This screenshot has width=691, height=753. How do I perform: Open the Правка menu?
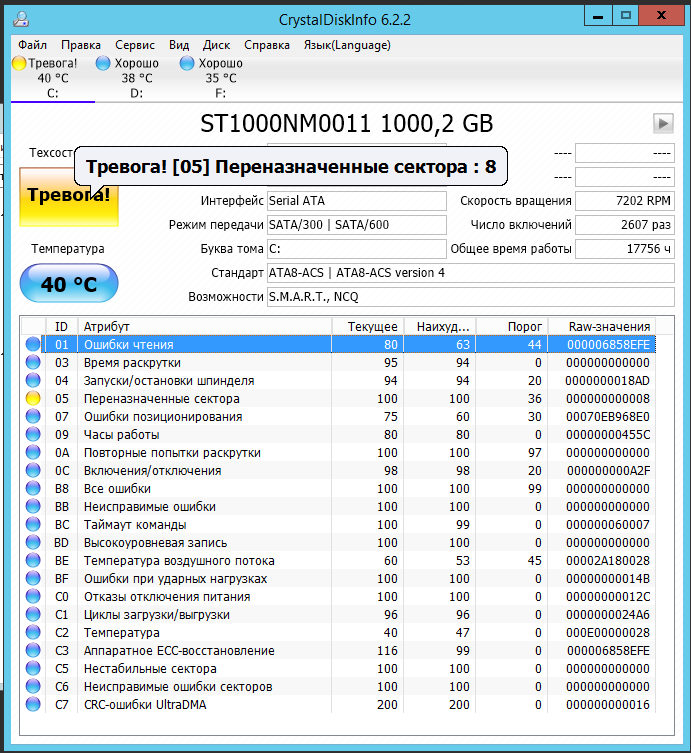(x=81, y=45)
